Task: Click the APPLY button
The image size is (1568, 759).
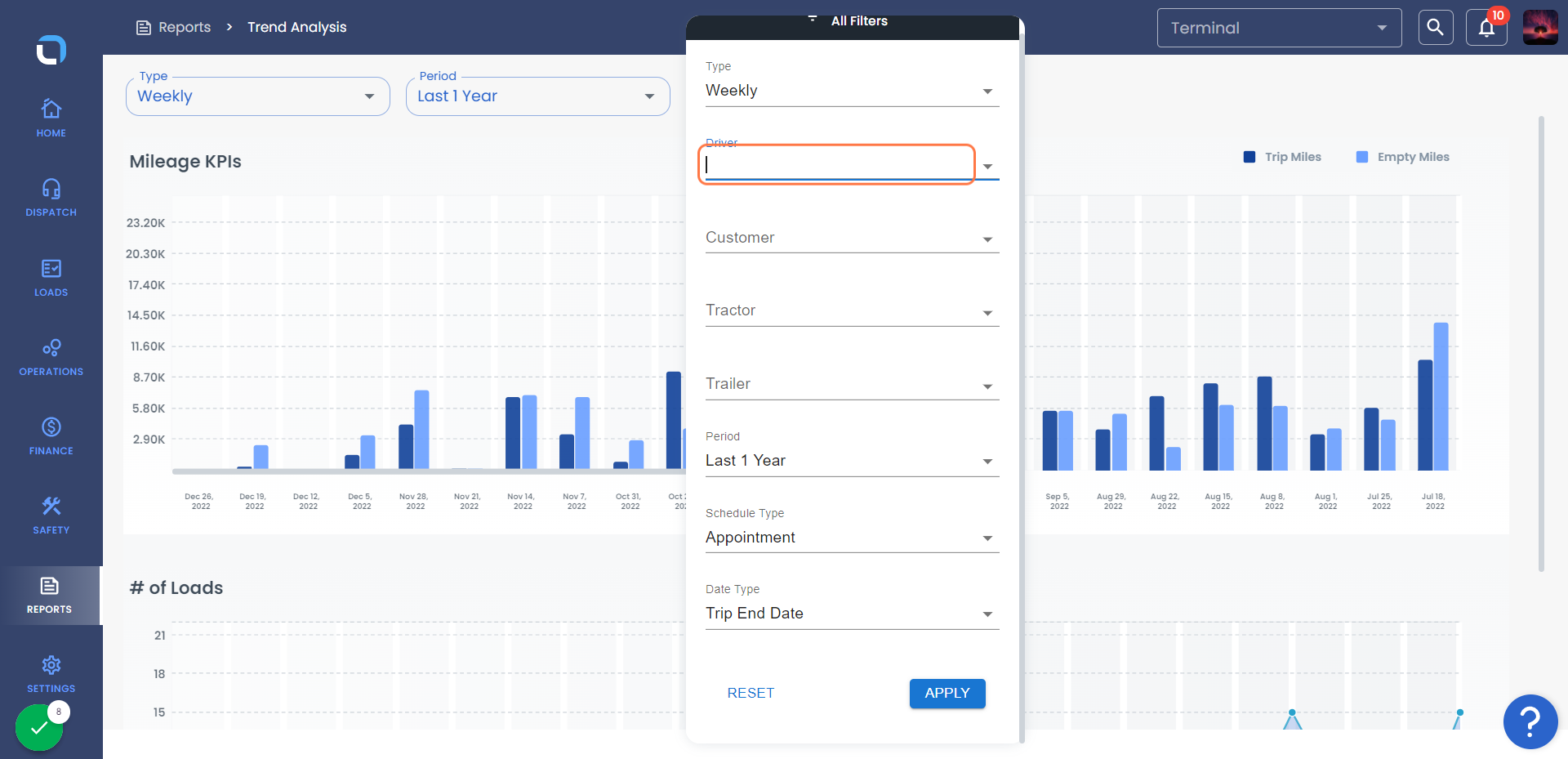Action: 947,693
